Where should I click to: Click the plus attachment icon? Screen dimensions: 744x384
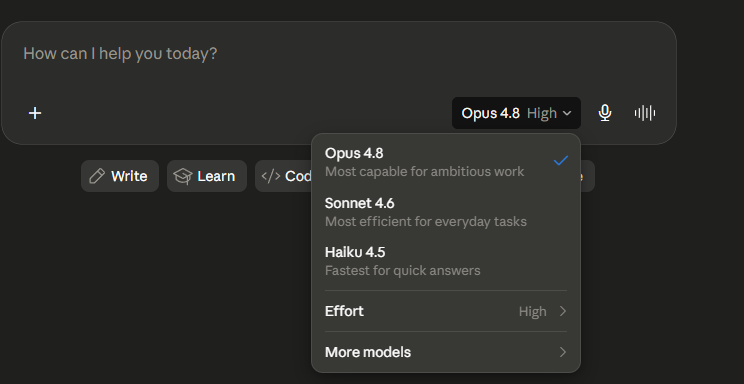click(35, 113)
